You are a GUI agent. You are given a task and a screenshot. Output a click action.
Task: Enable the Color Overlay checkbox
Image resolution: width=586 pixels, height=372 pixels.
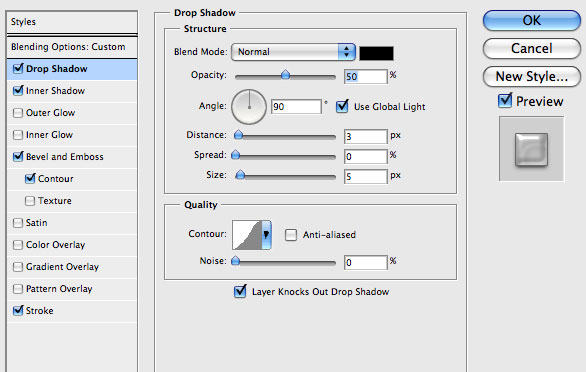click(x=18, y=245)
